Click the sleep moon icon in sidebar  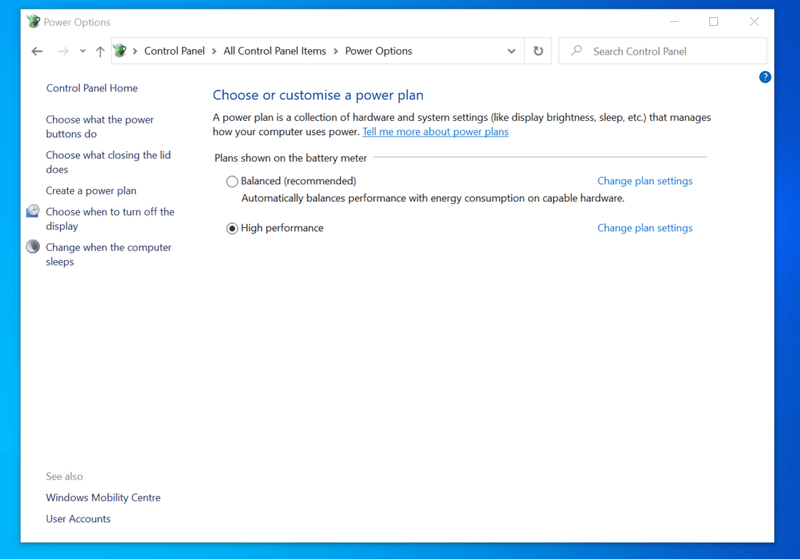[x=33, y=246]
